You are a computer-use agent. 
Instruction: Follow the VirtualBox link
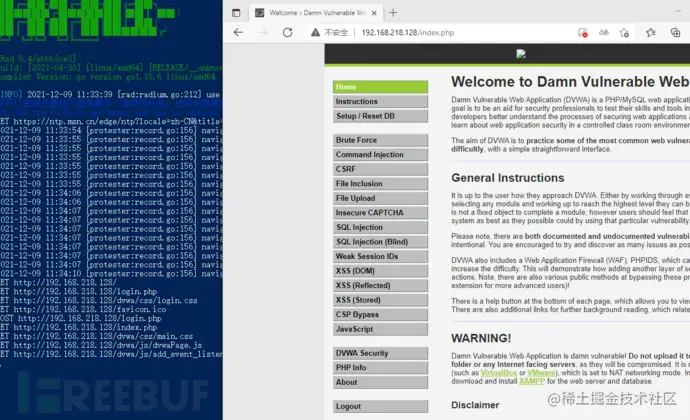[499, 373]
